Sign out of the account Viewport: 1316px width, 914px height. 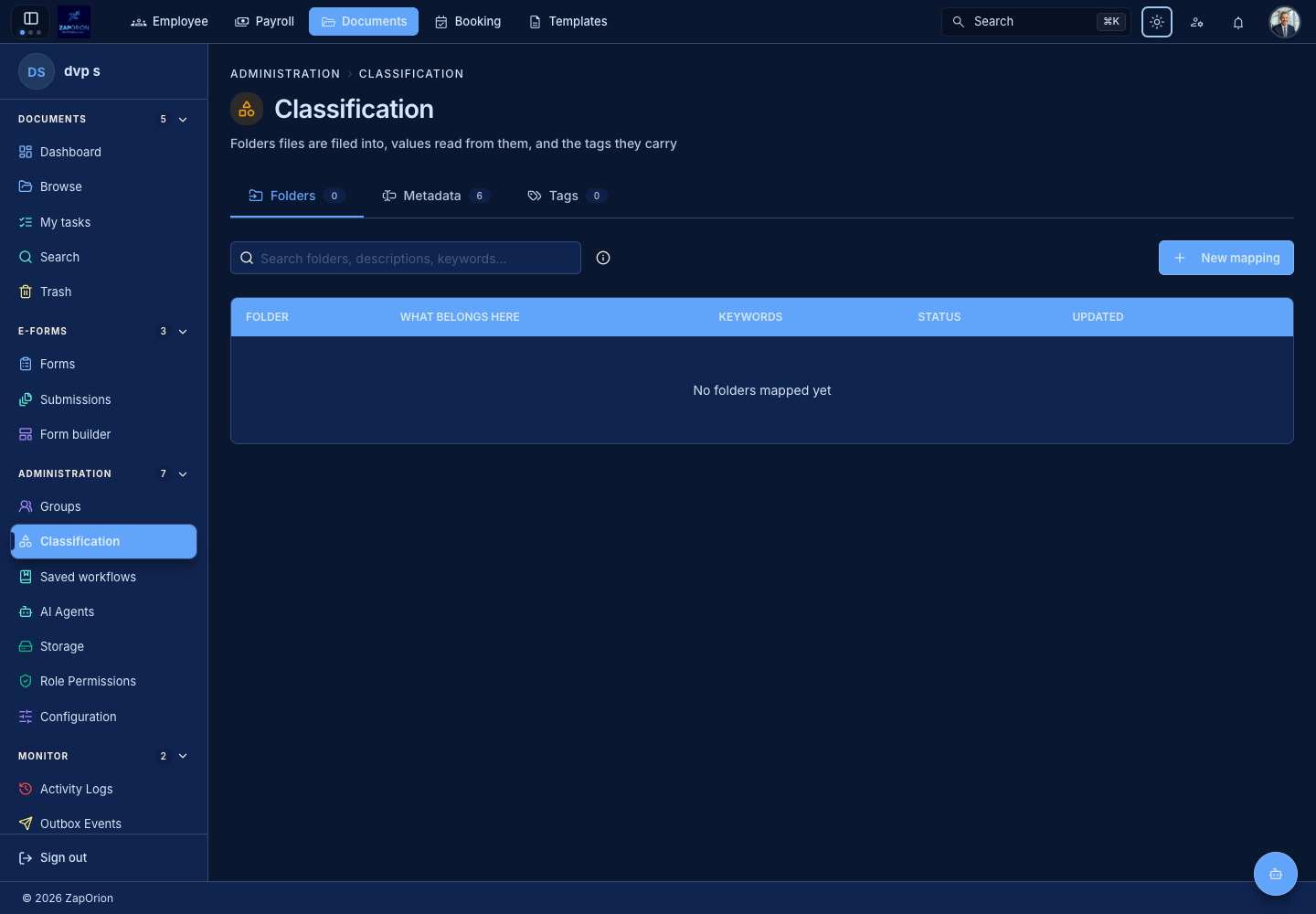coord(103,857)
